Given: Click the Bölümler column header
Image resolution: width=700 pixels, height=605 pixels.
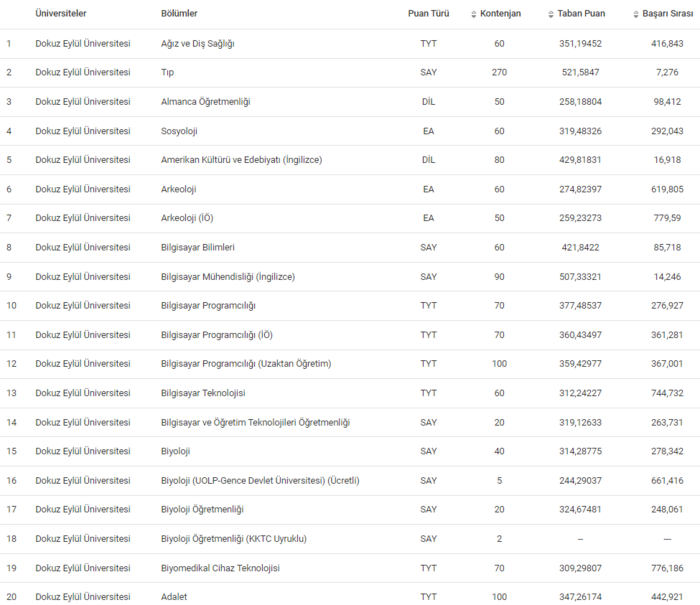Looking at the screenshot, I should click(179, 13).
